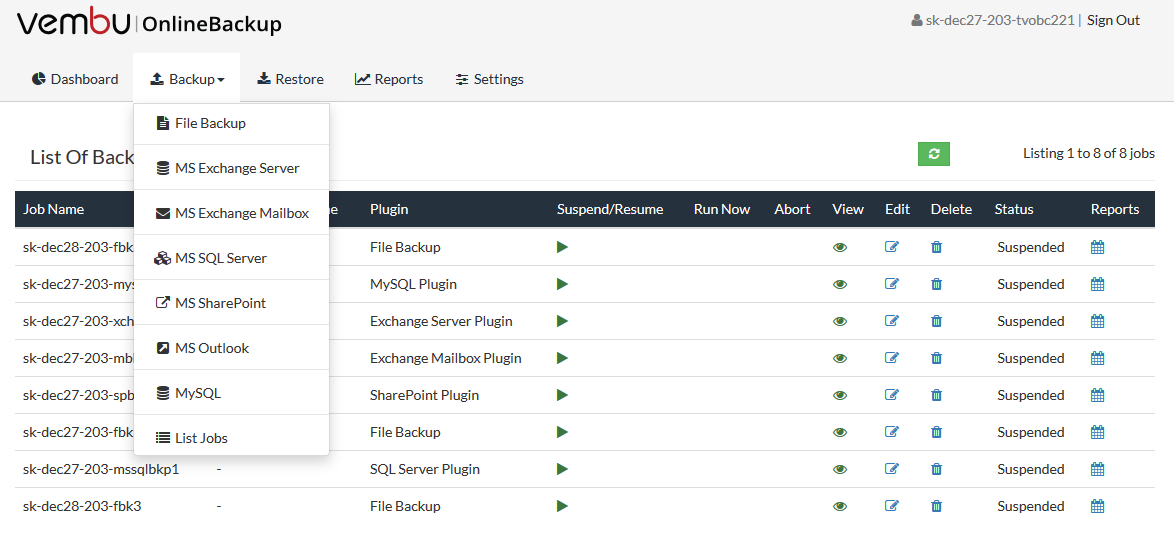
Task: Delete the SQL Server Plugin job
Action: 936,469
